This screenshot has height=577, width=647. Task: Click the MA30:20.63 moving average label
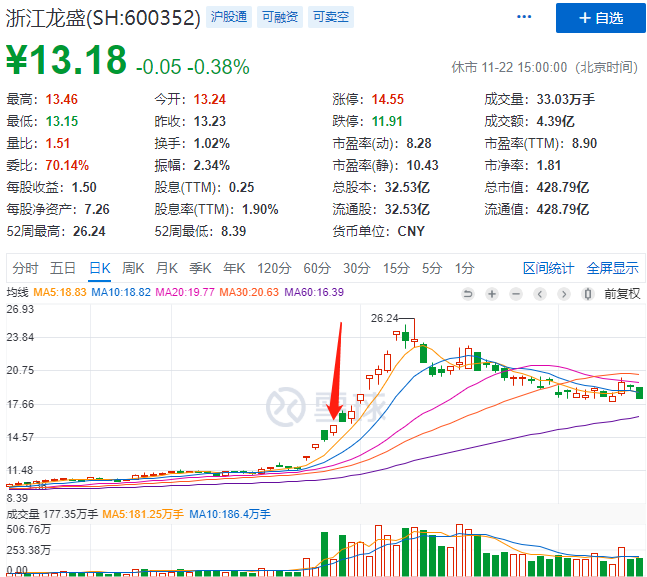249,292
